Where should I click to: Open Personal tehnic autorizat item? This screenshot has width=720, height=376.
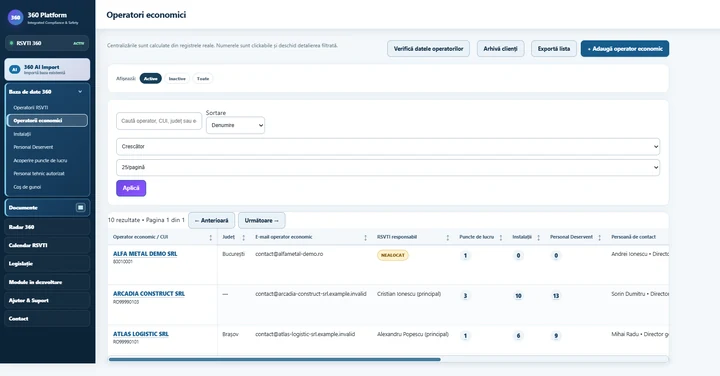pyautogui.click(x=39, y=174)
